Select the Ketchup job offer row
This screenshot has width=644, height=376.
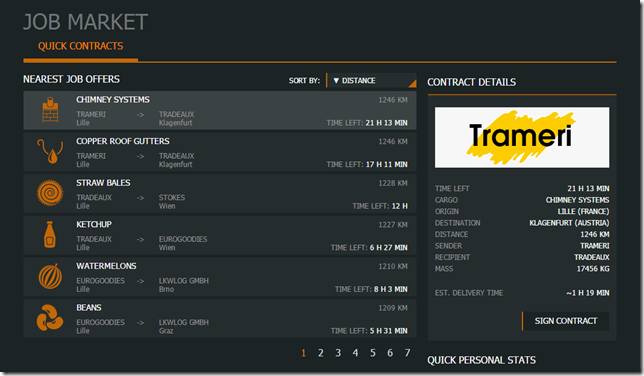tap(220, 235)
